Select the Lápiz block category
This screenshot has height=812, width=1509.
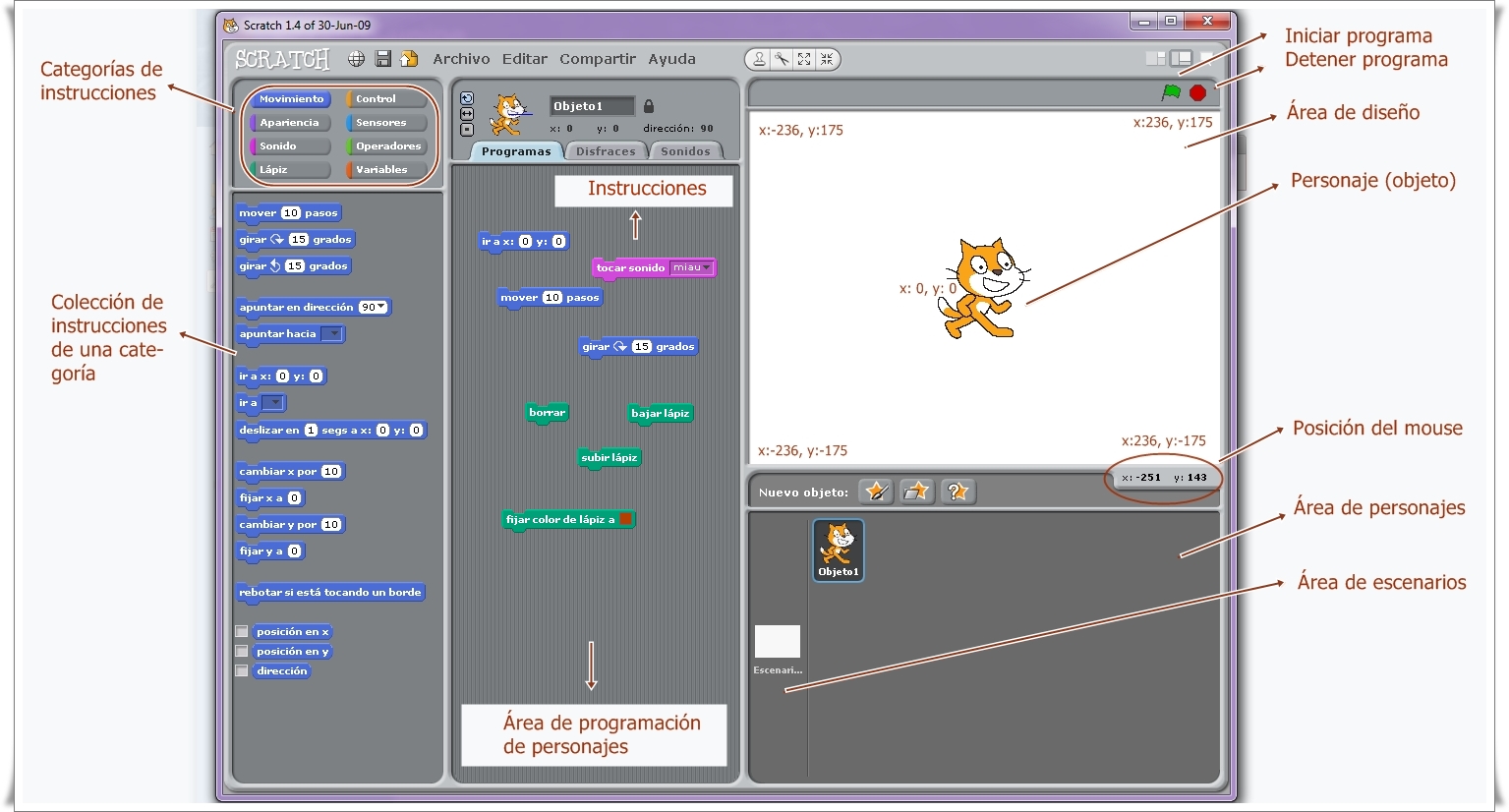[x=290, y=170]
